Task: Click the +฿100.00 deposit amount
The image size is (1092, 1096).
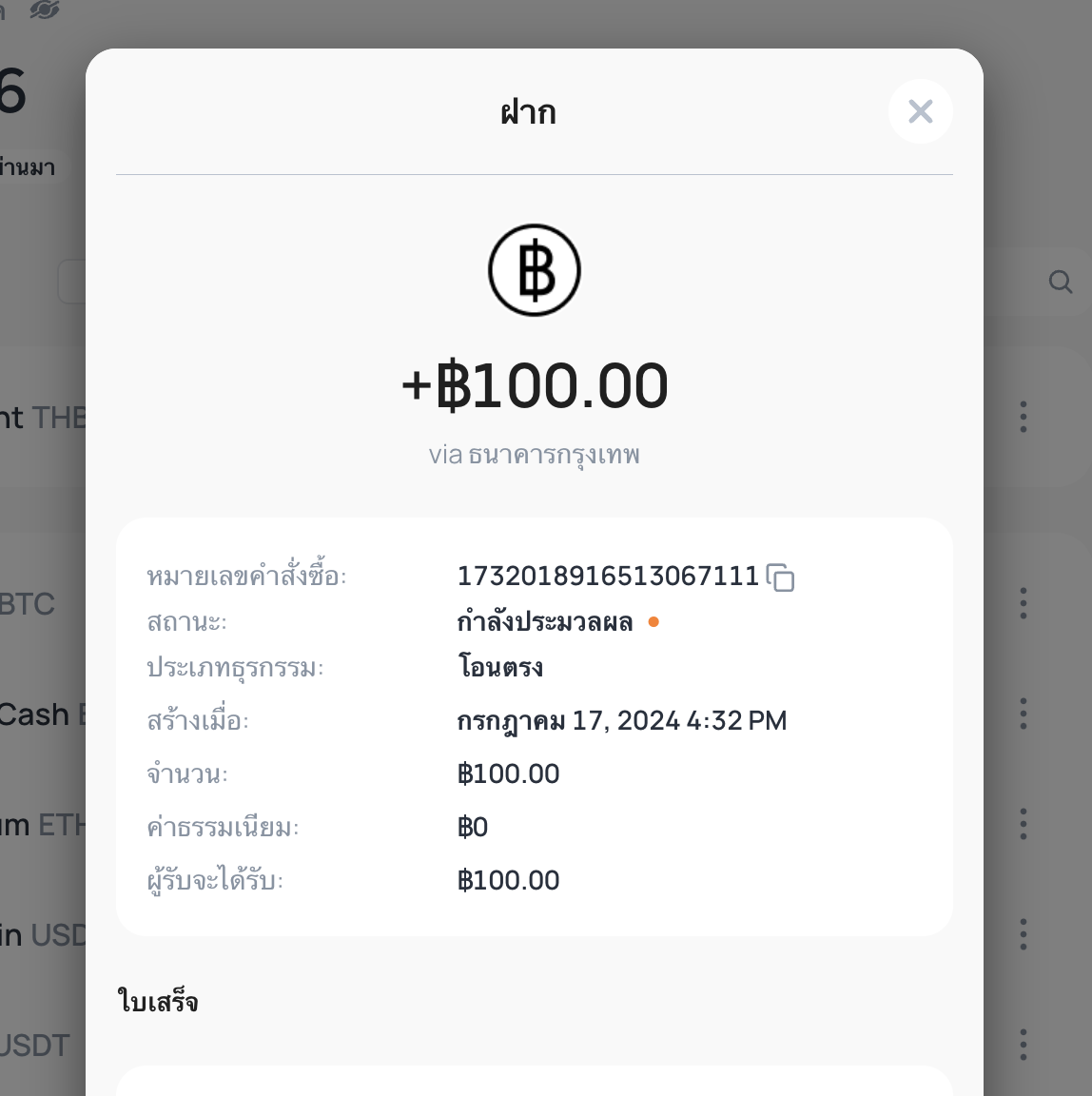Action: click(535, 385)
